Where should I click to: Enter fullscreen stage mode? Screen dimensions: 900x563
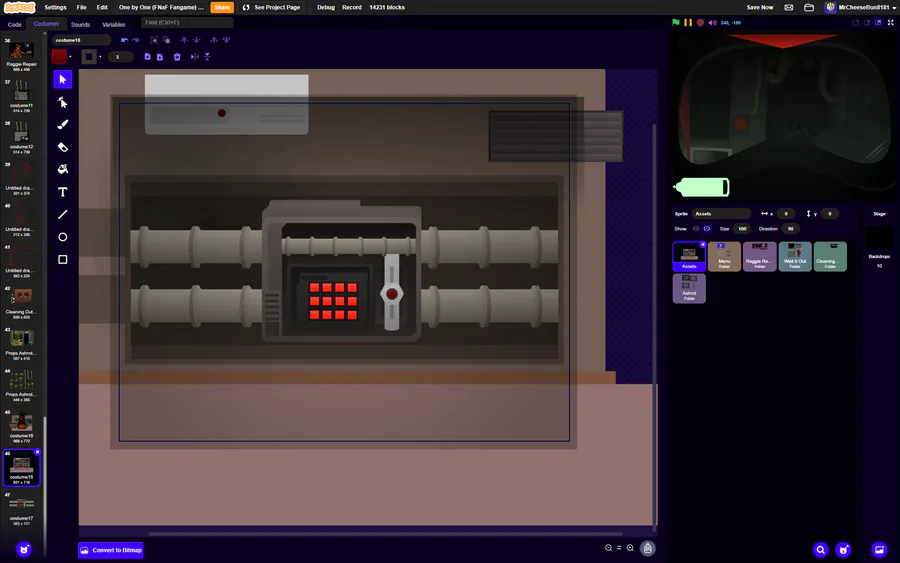coord(890,23)
